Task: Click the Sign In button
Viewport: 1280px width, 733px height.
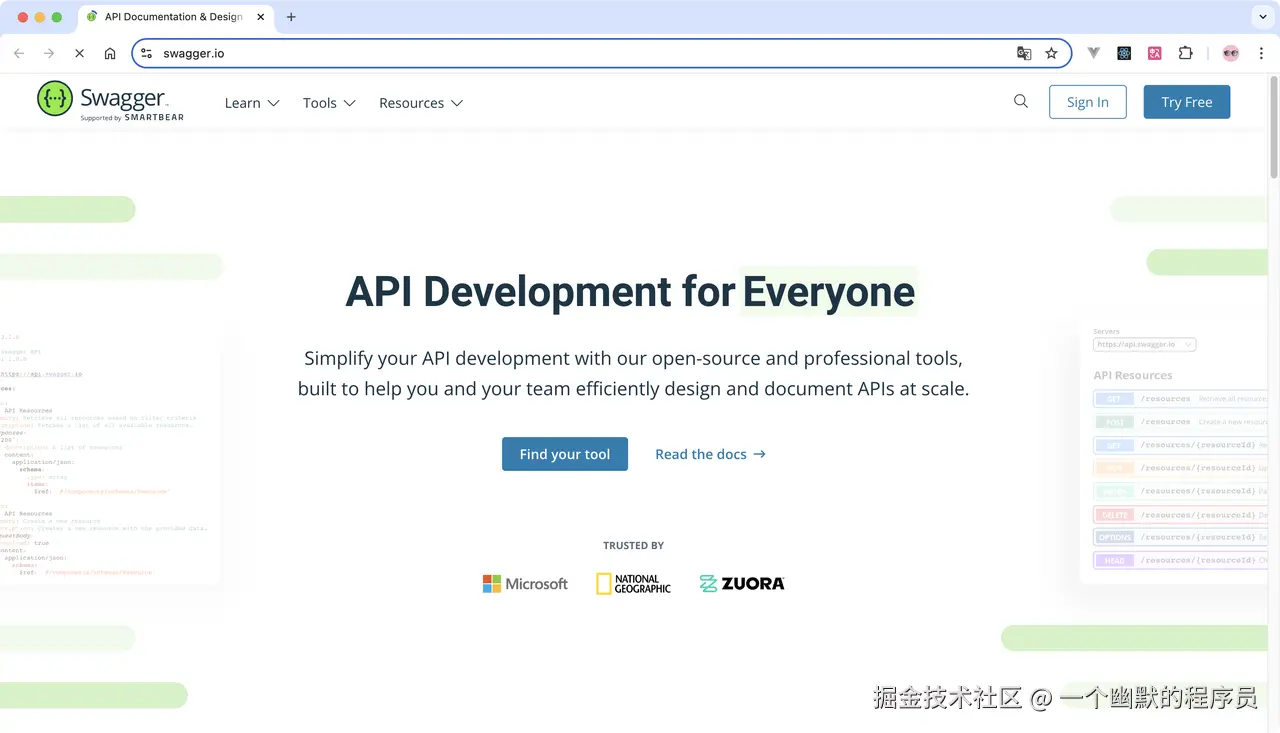Action: [1087, 102]
